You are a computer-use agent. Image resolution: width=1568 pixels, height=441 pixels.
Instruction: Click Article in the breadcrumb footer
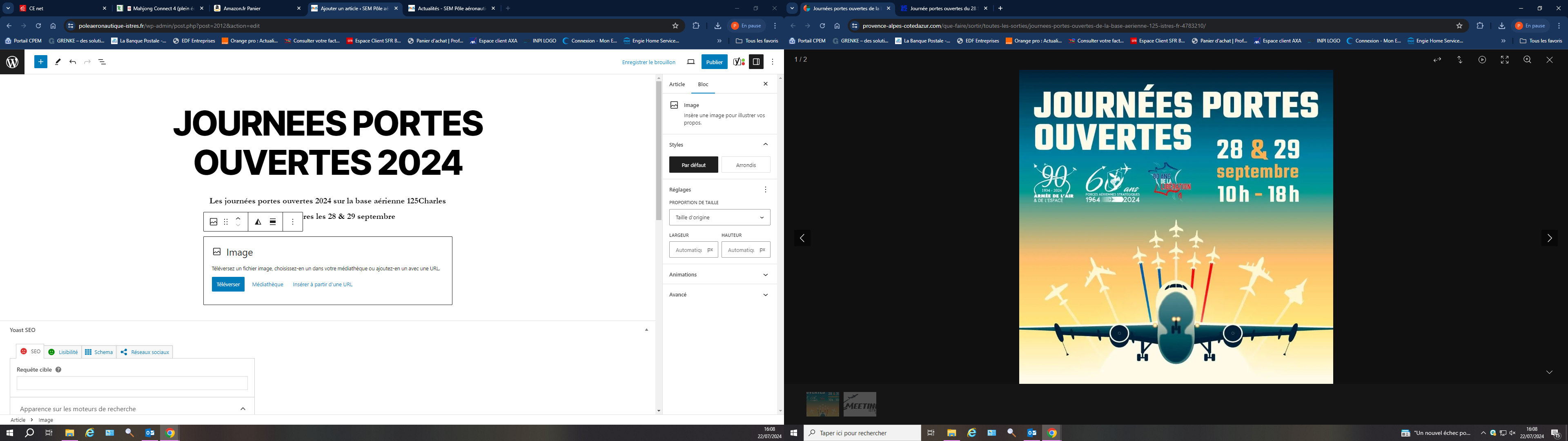pyautogui.click(x=18, y=420)
